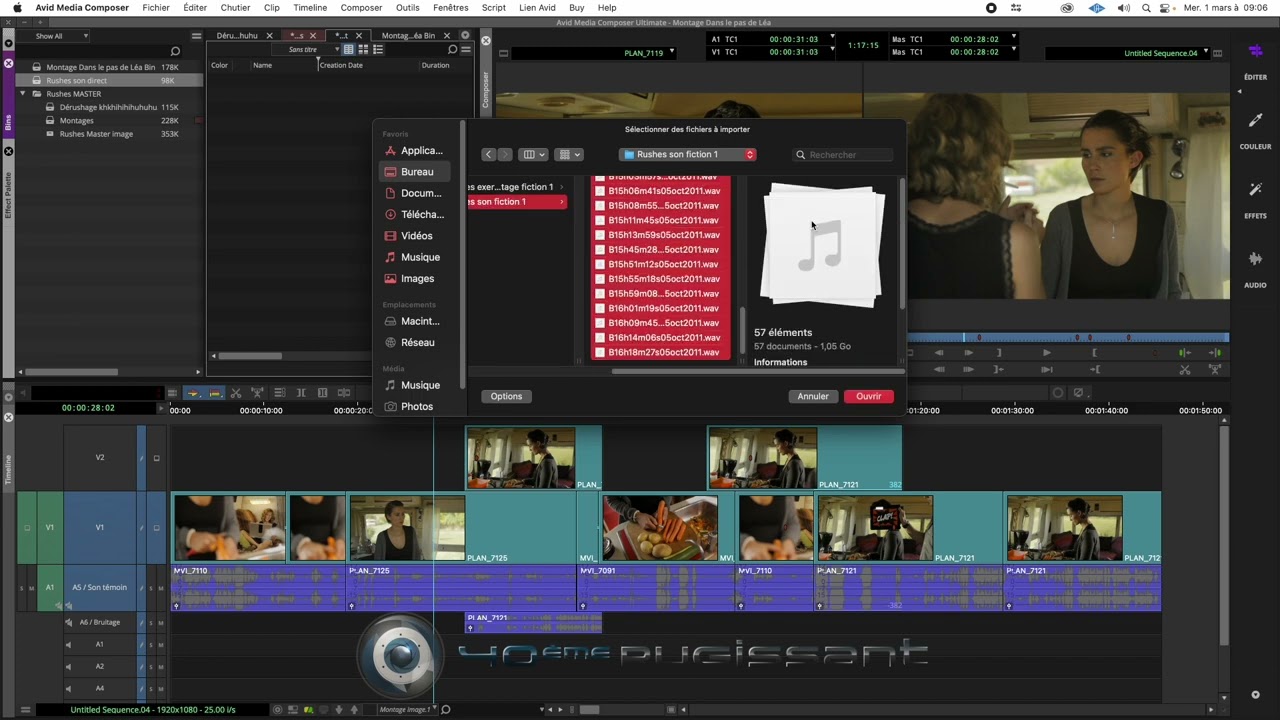Go back with the dialog back arrow
The image size is (1280, 720).
pos(488,154)
